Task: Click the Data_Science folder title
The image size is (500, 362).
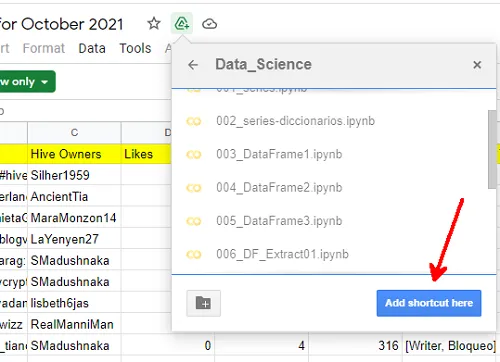Action: 263,64
